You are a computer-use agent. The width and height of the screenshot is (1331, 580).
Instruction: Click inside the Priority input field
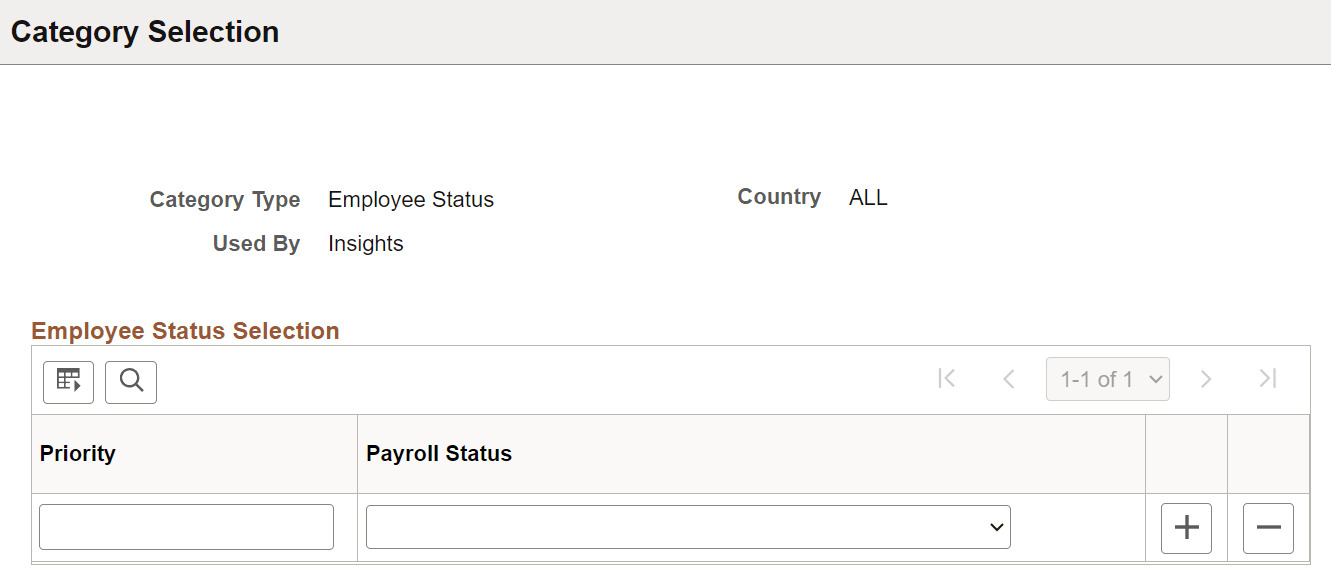click(x=186, y=526)
